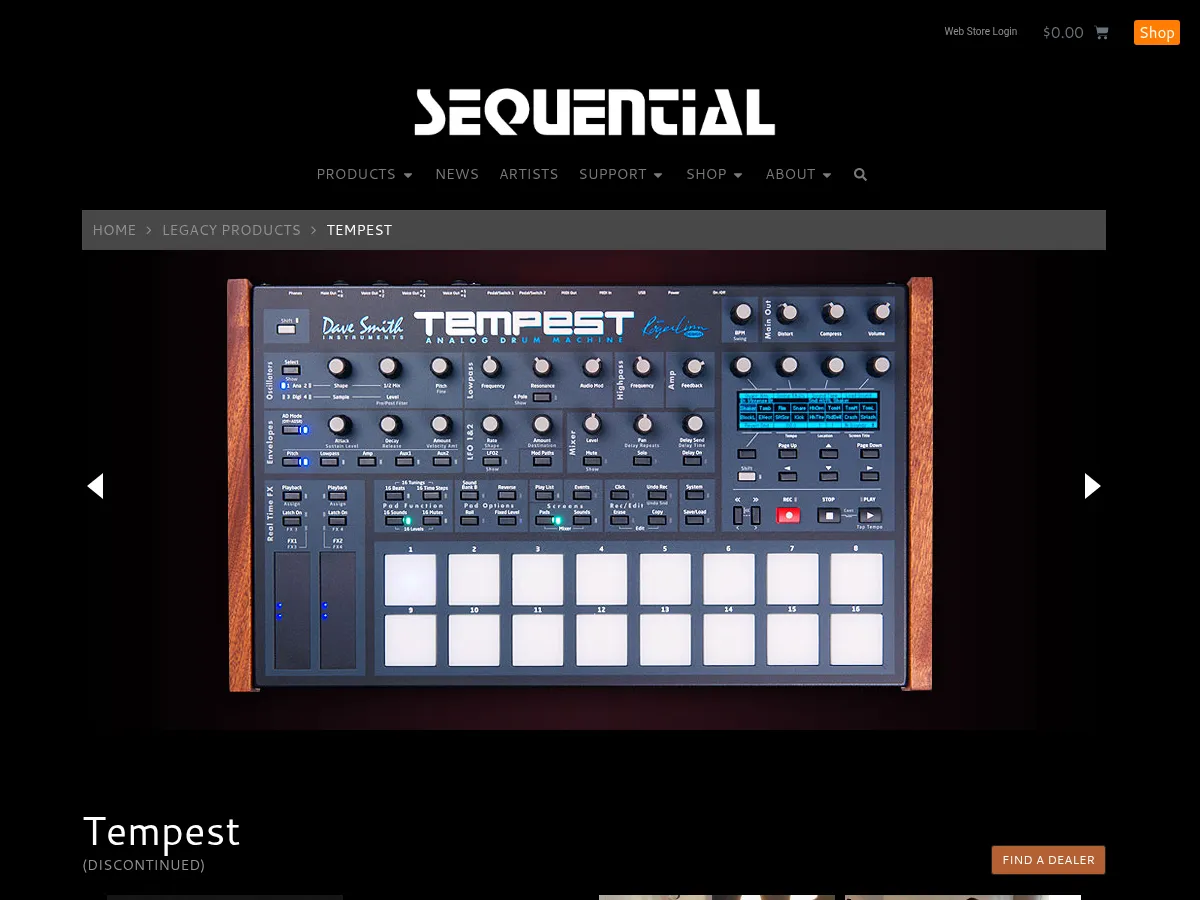
Task: Open the site search
Action: 860,174
